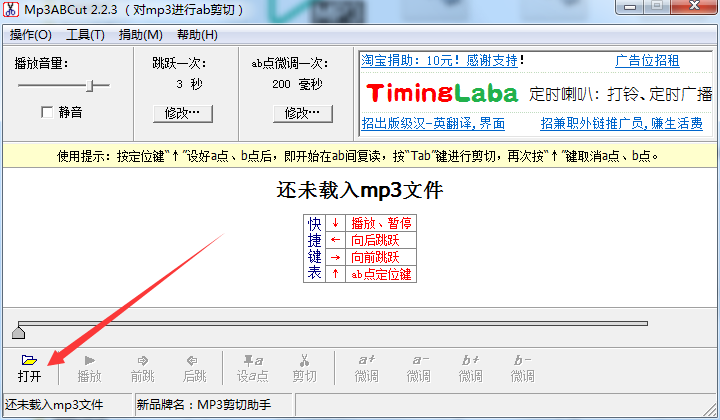Click 新品牌名:MP3剪切助手 status bar entry
This screenshot has height=420, width=720.
(204, 405)
